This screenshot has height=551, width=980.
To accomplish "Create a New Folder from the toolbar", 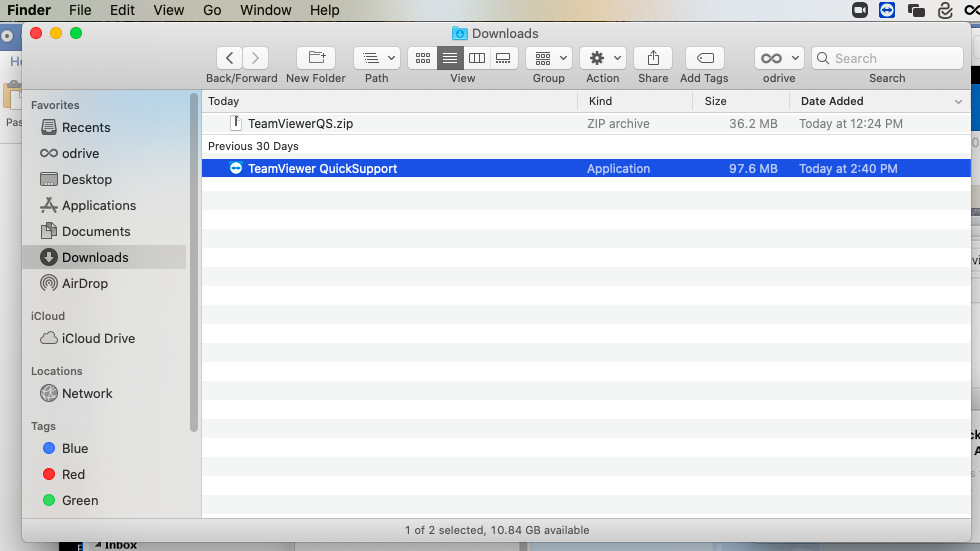I will coord(316,58).
